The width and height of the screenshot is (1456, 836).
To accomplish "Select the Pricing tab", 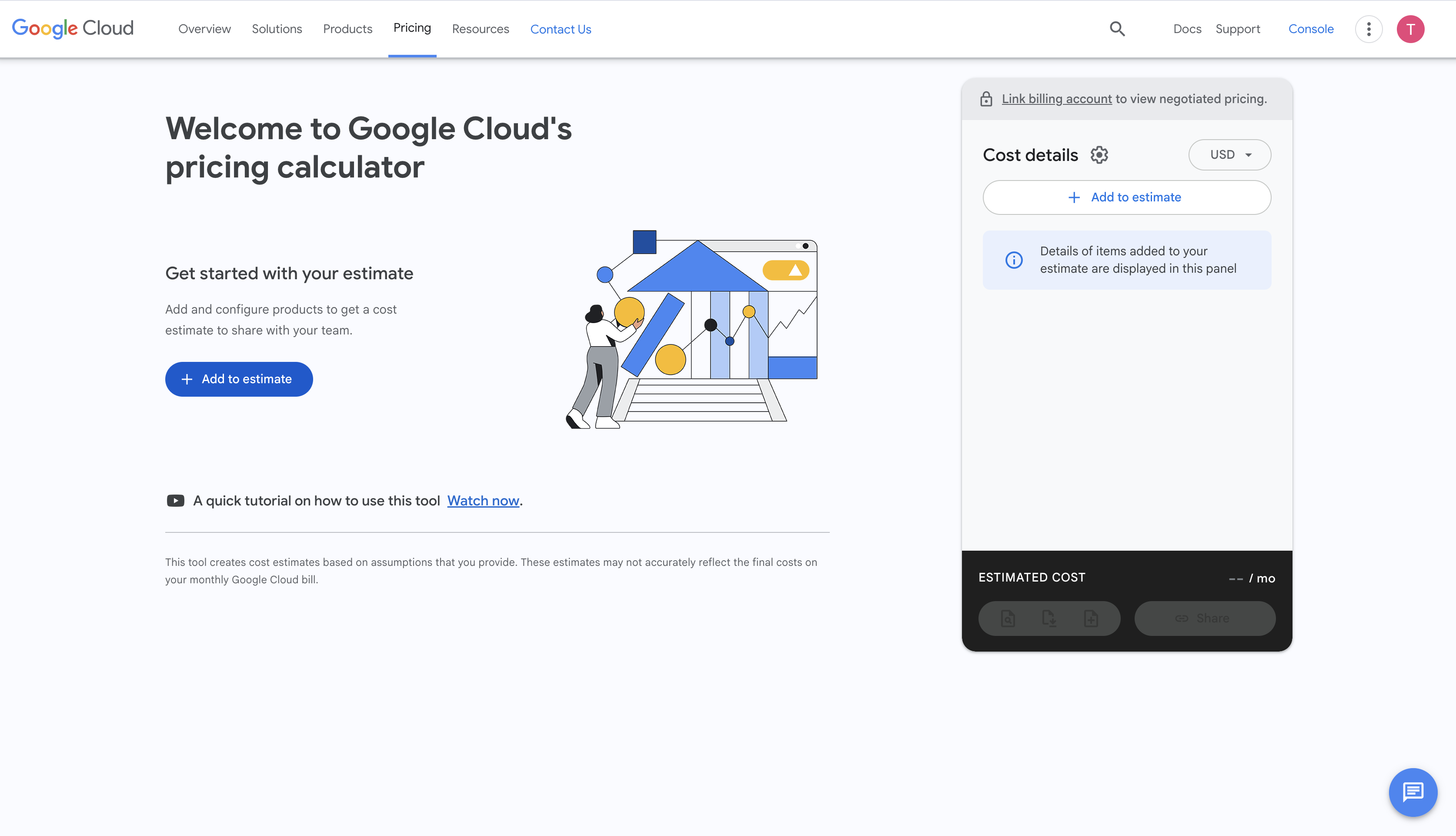I will click(x=412, y=27).
